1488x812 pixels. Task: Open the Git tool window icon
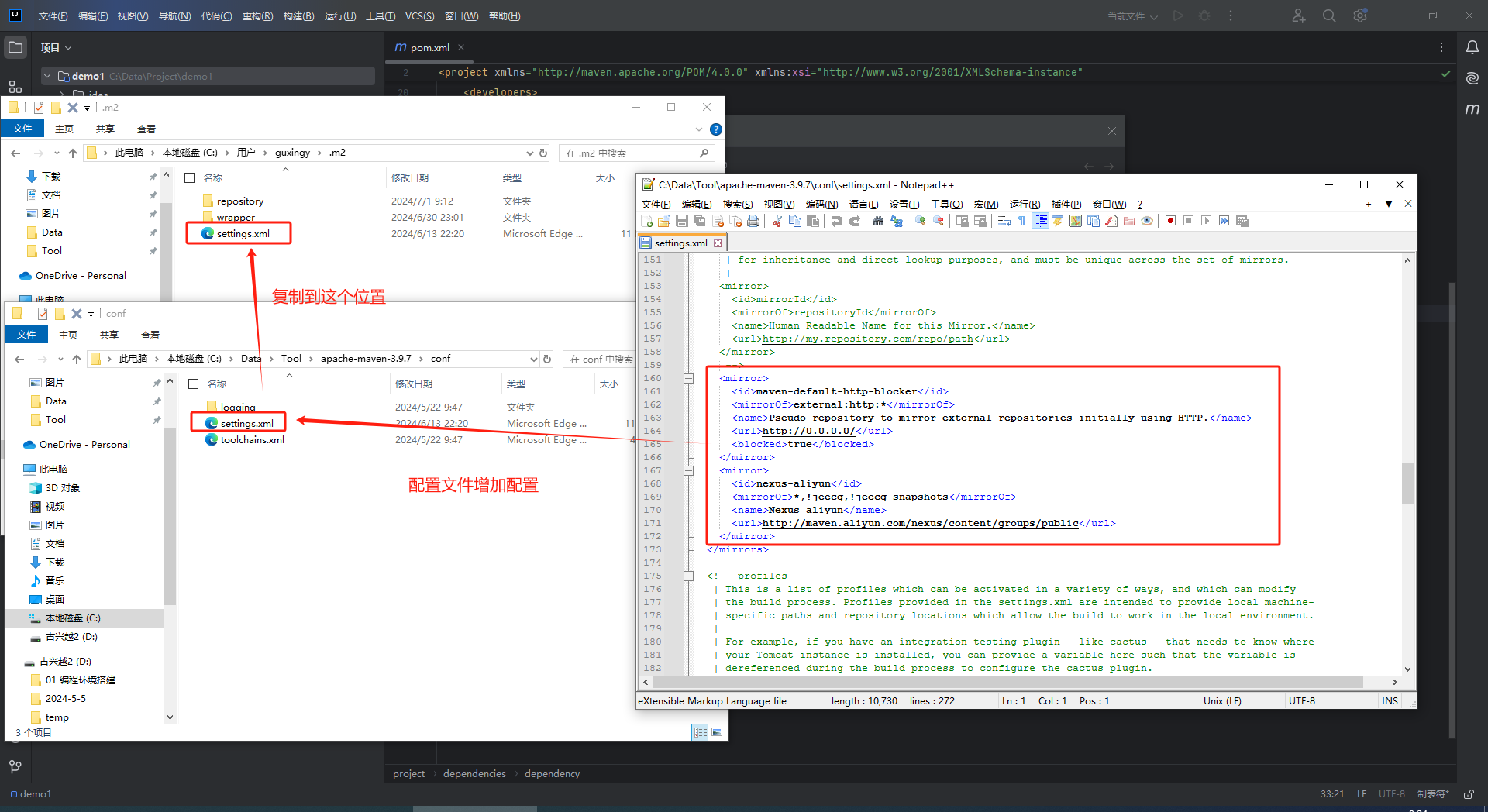pyautogui.click(x=15, y=766)
